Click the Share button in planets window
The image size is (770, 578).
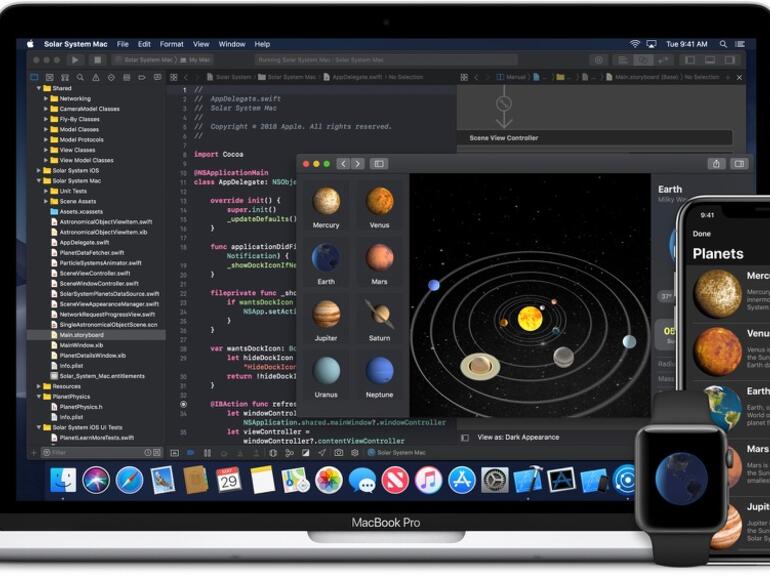[716, 164]
